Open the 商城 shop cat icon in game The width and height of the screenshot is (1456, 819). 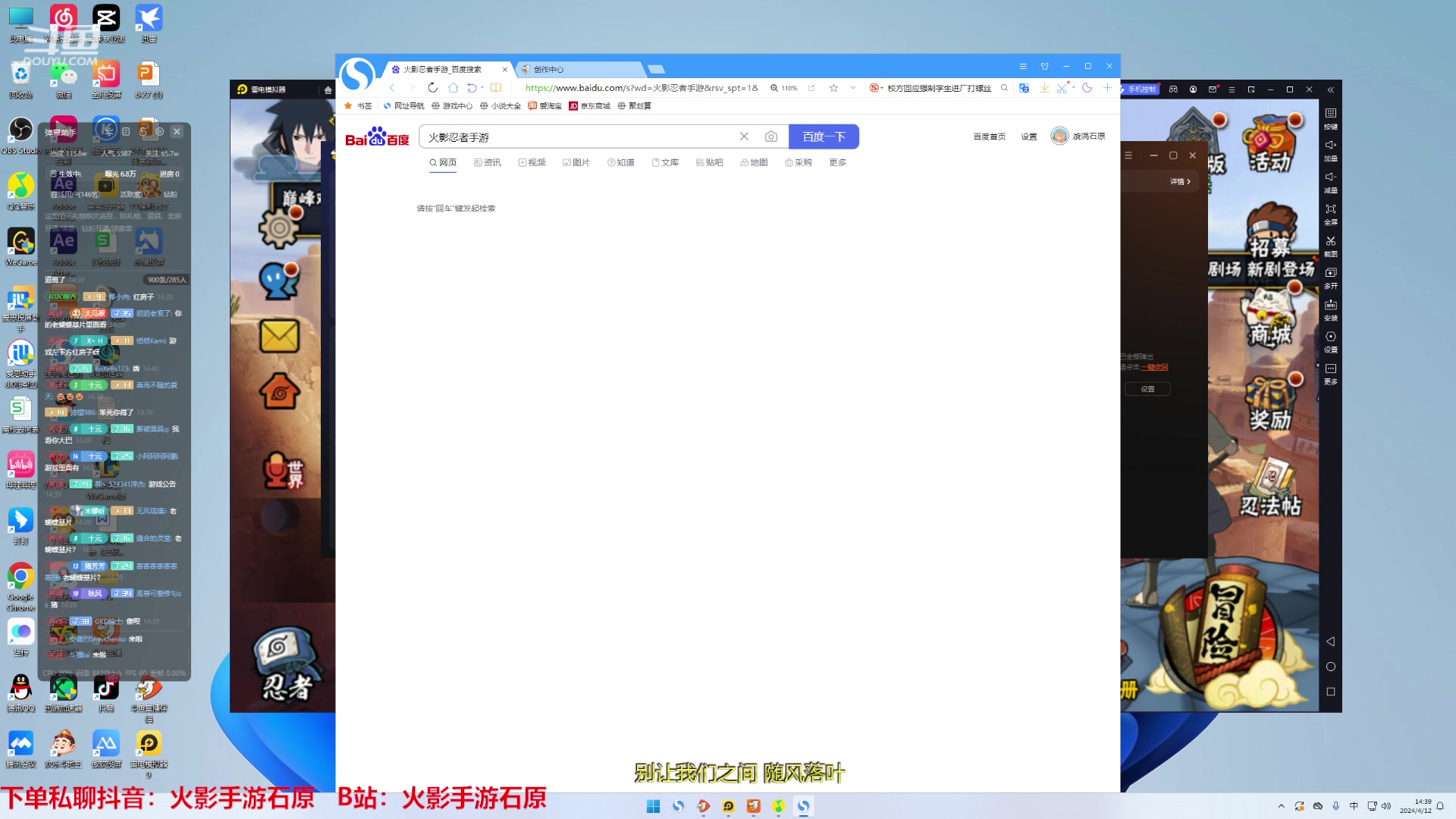(1269, 318)
